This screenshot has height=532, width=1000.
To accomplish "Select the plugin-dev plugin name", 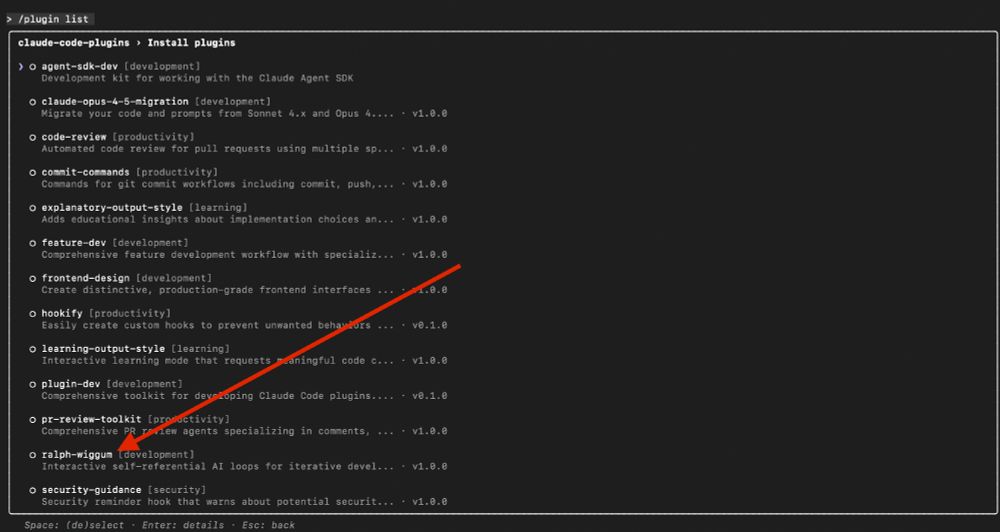I will [71, 383].
